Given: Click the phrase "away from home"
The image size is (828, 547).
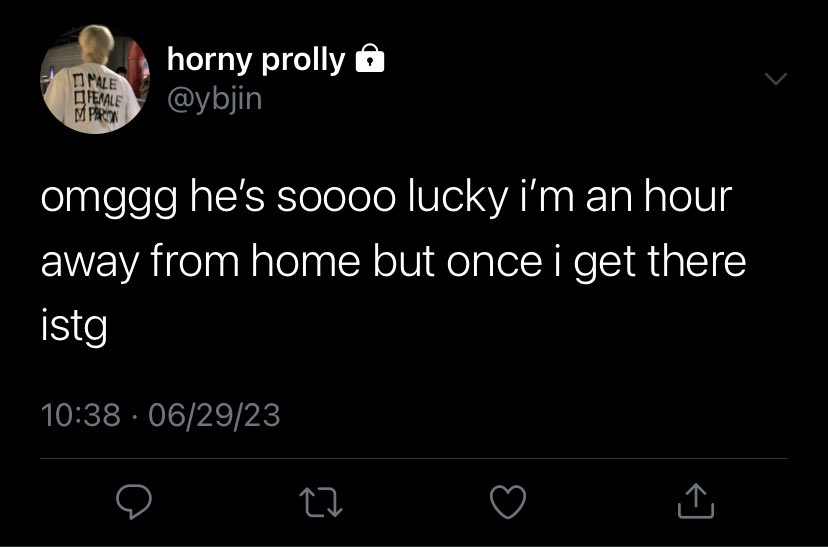Looking at the screenshot, I should point(200,261).
